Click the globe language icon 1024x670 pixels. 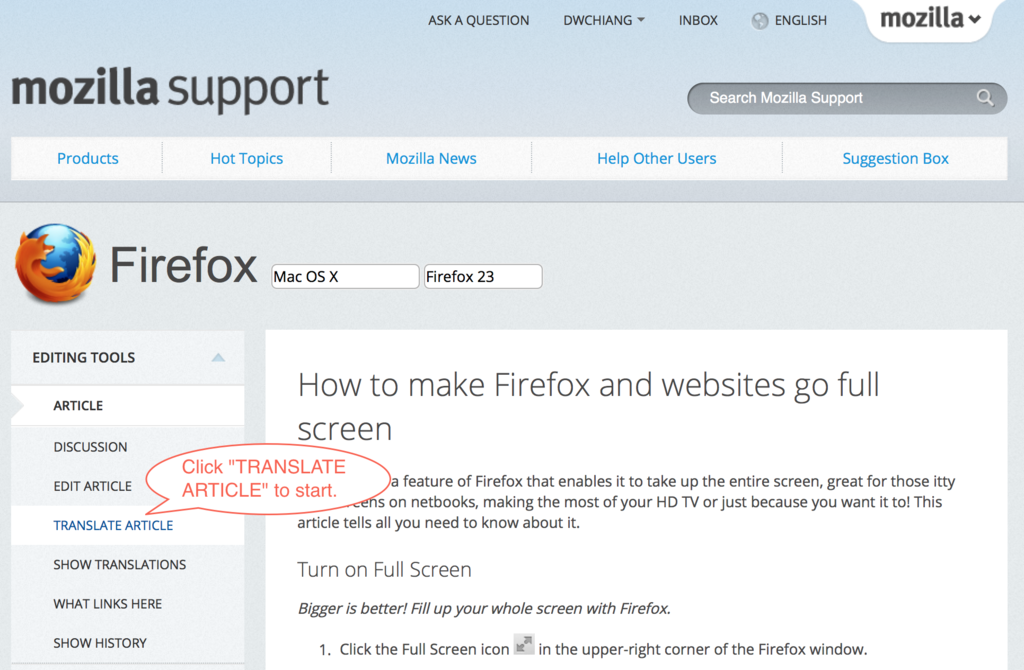click(x=760, y=21)
